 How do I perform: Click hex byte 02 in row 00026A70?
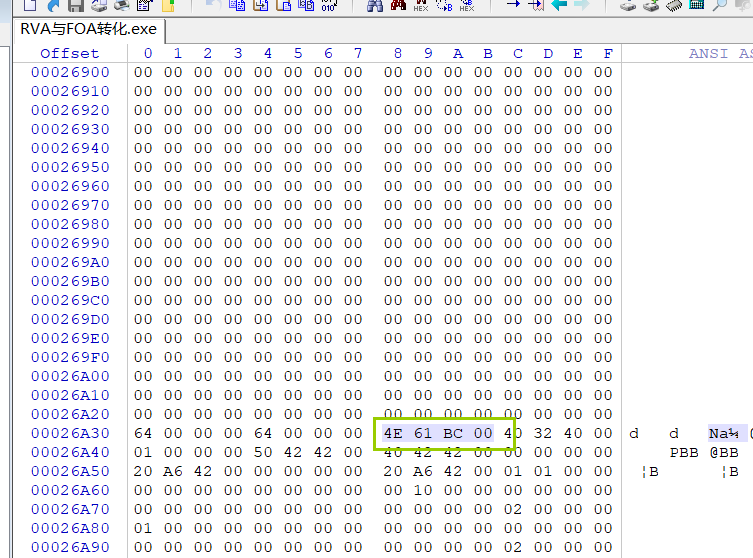coord(513,509)
